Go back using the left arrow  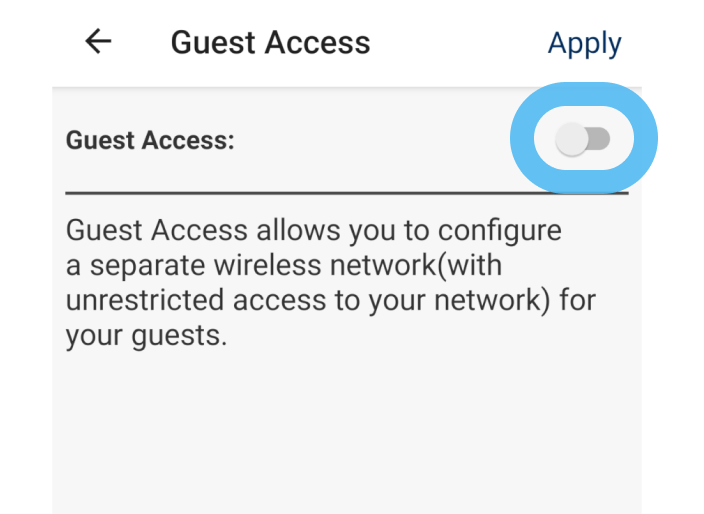98,42
